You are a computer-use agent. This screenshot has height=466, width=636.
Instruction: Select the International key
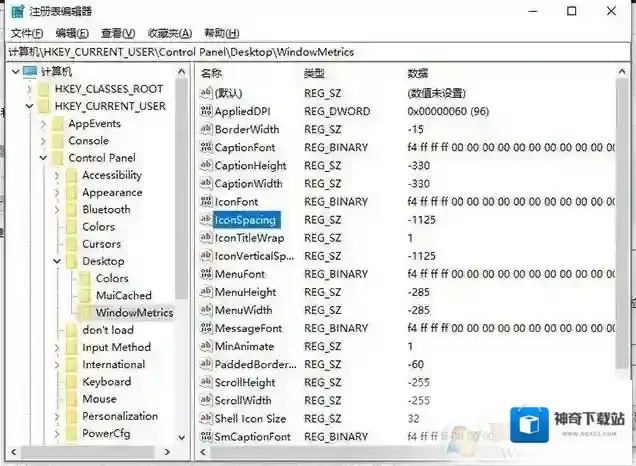(114, 364)
